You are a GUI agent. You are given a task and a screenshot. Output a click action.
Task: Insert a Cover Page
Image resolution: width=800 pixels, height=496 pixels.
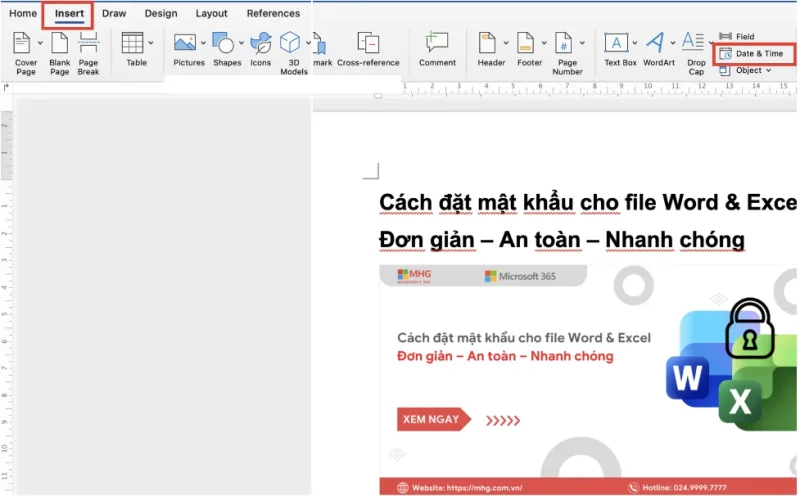26,53
